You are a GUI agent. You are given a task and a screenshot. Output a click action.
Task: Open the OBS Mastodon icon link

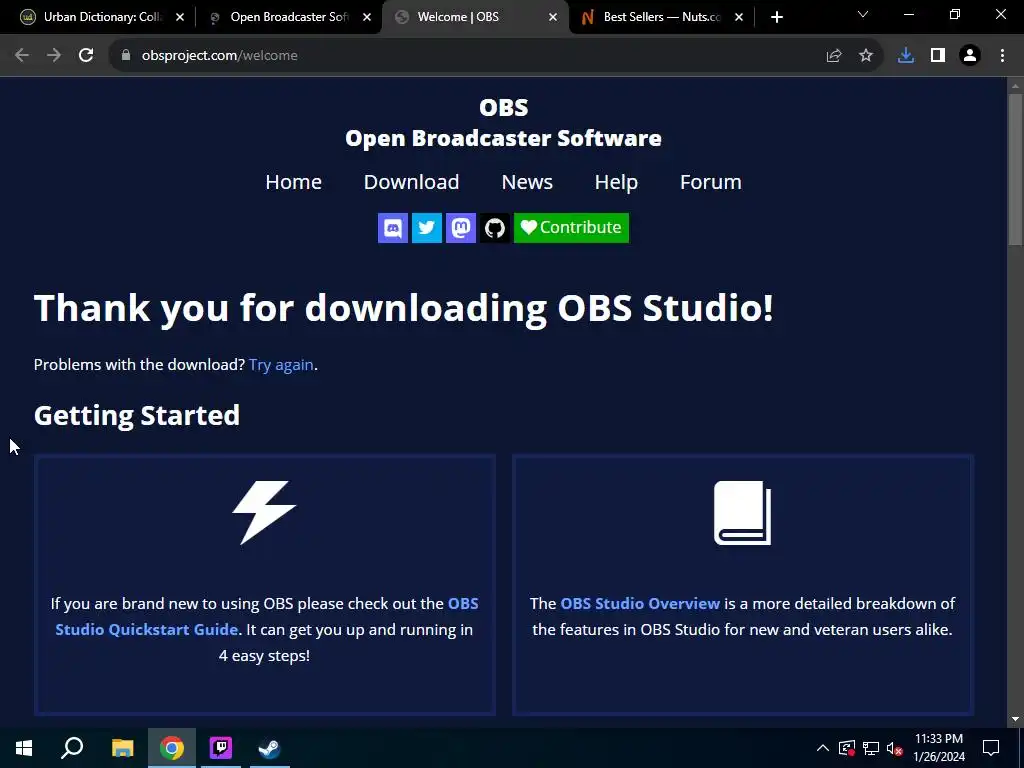click(x=460, y=228)
